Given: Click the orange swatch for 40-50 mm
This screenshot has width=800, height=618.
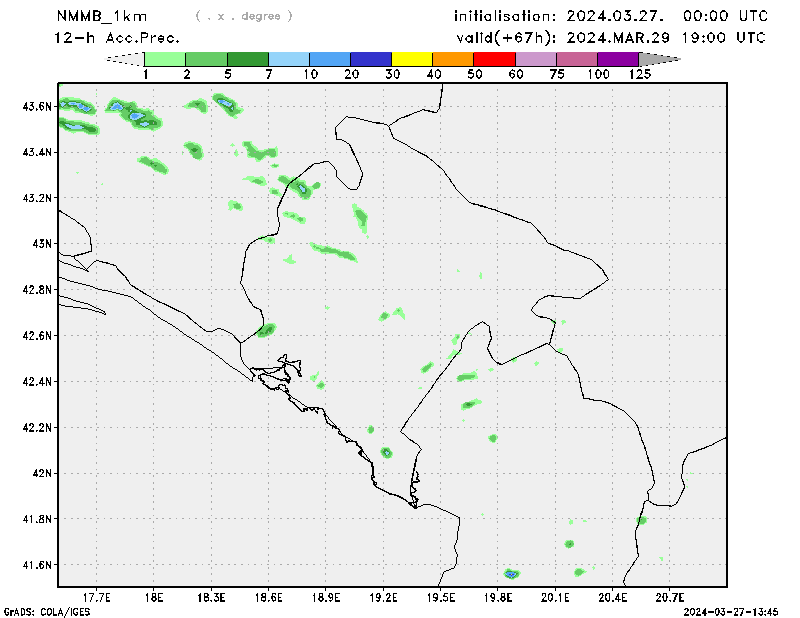Looking at the screenshot, I should 454,59.
